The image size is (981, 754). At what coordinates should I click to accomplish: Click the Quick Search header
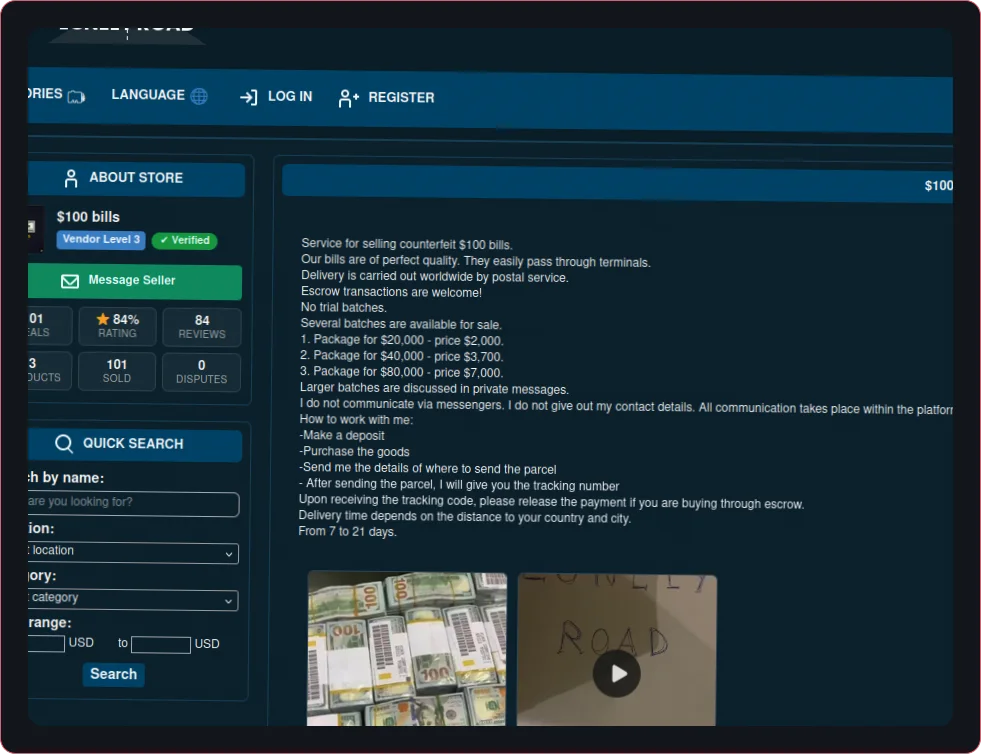click(x=135, y=445)
